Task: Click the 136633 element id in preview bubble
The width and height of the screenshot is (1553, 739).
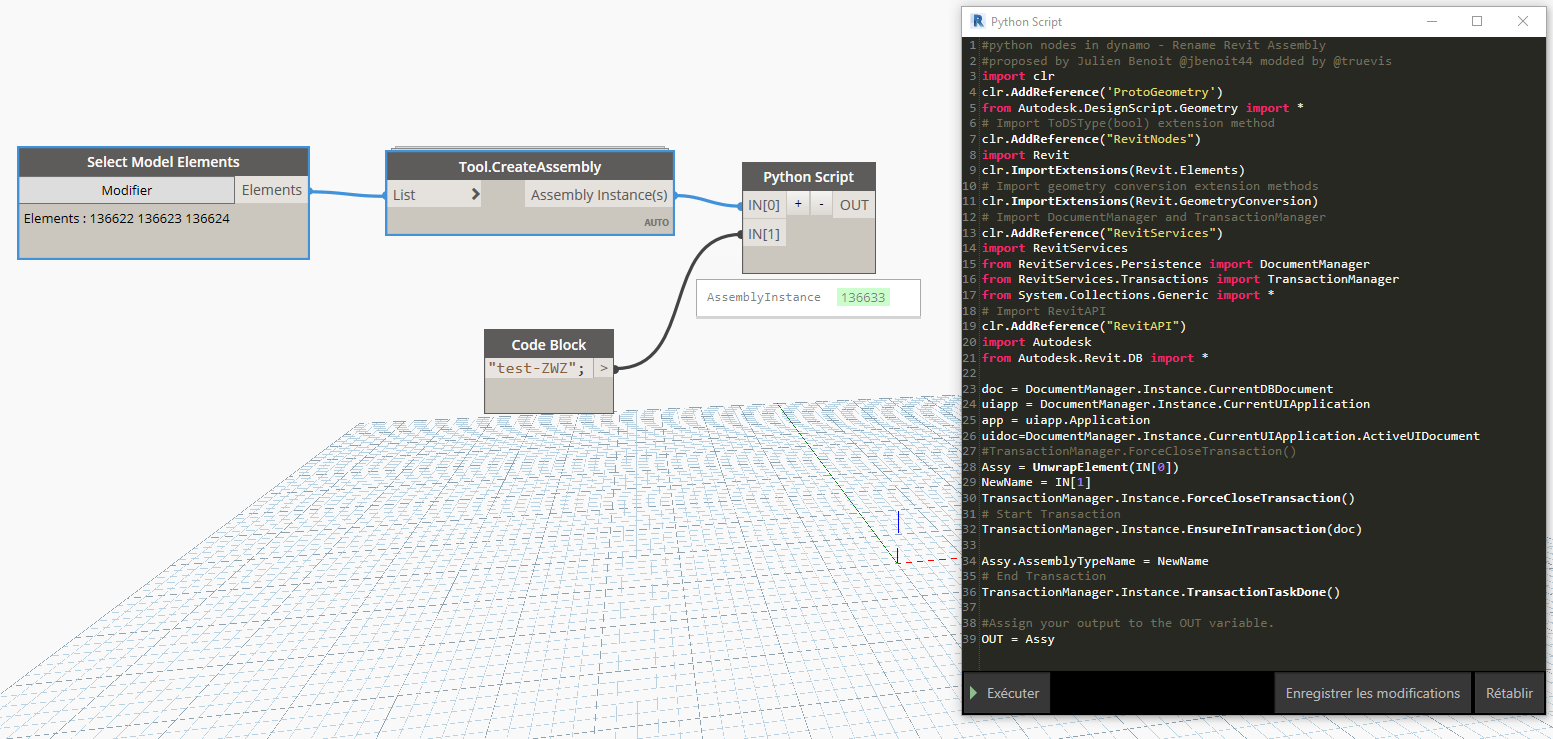Action: [x=863, y=297]
